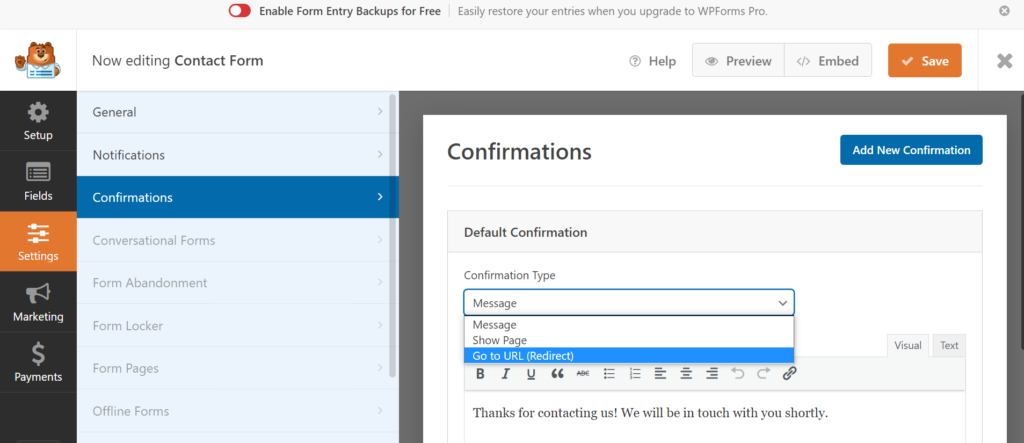
Task: Select the Settings sliders panel
Action: (38, 242)
